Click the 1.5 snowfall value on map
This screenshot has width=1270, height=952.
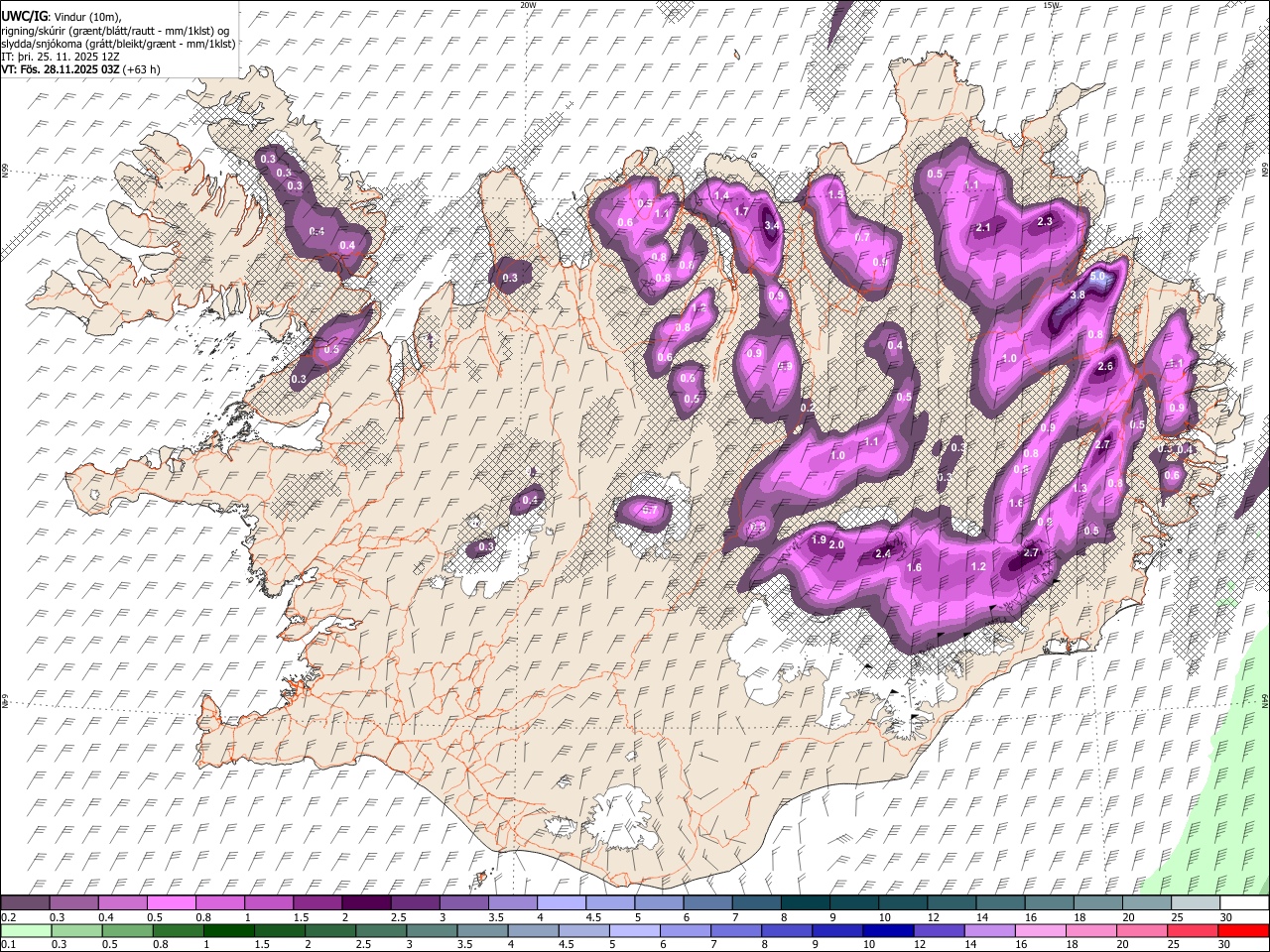[835, 195]
